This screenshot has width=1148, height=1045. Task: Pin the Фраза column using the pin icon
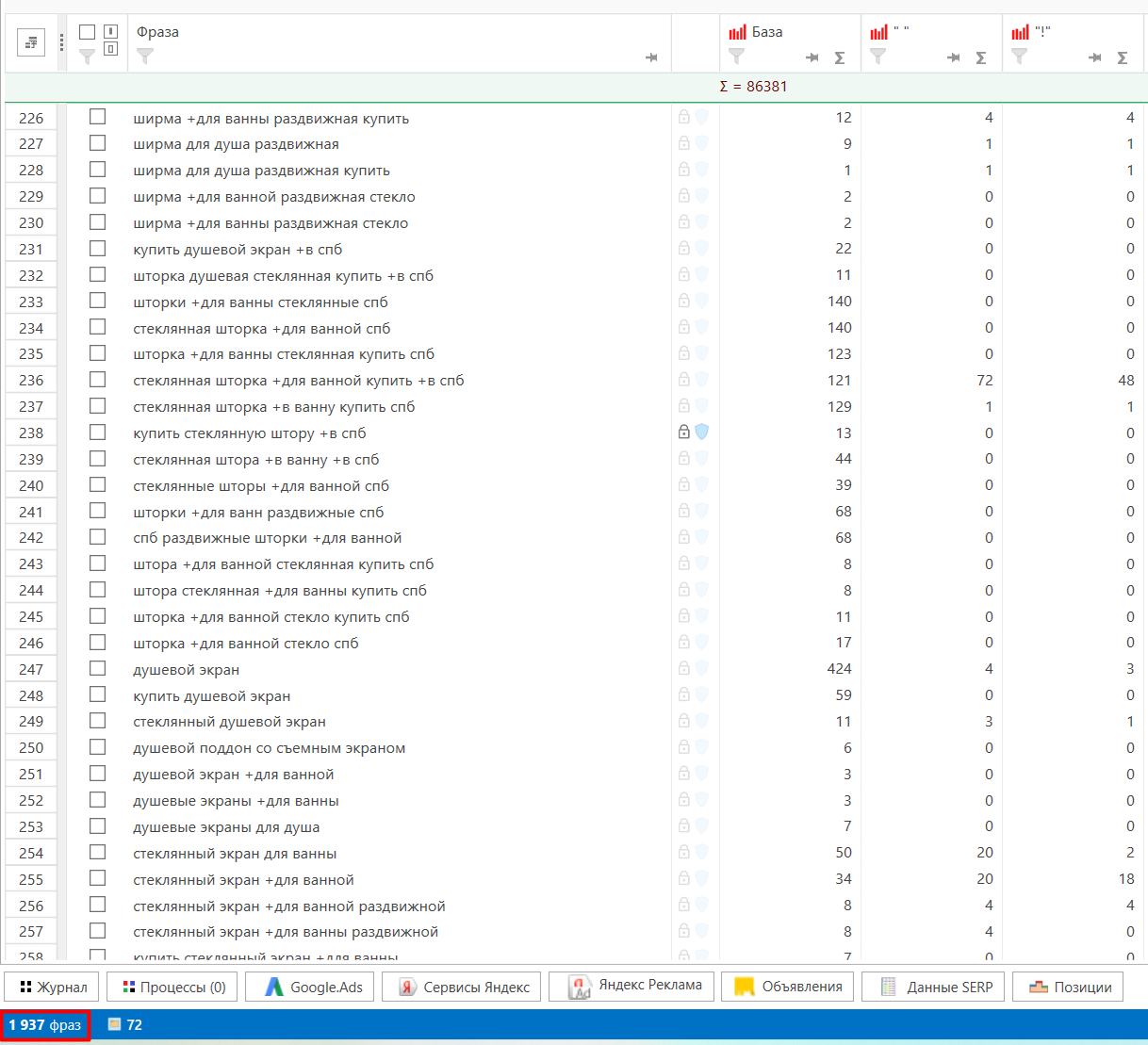651,57
